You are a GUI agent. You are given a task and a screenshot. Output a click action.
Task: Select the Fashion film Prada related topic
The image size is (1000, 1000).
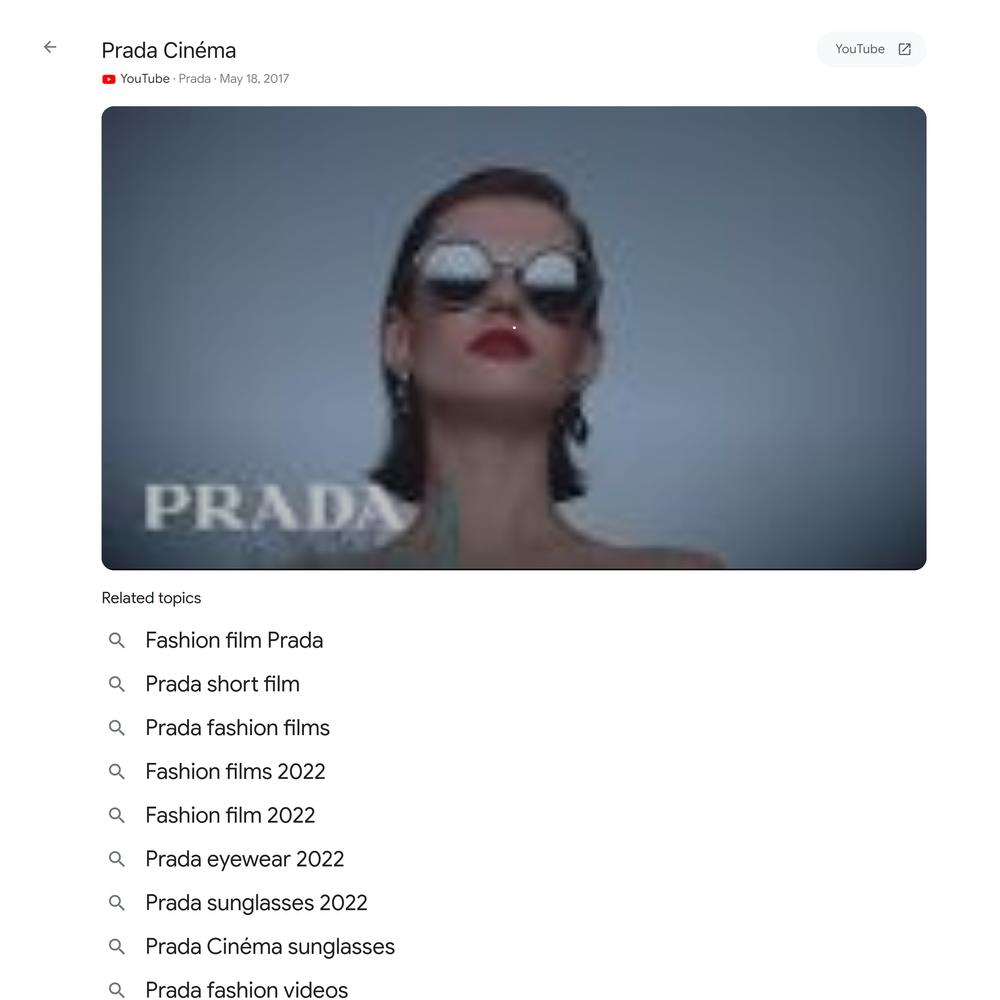coord(234,640)
